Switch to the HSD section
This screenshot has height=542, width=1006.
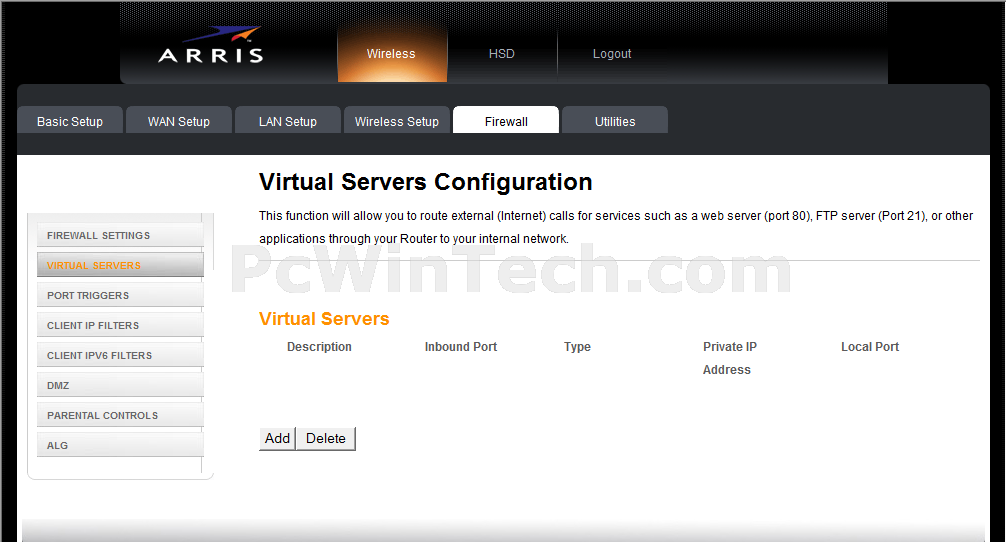[x=502, y=54]
